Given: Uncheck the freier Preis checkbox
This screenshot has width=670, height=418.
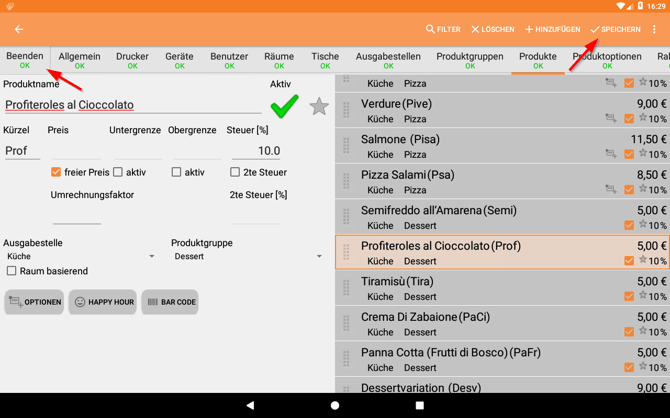Looking at the screenshot, I should pyautogui.click(x=56, y=172).
